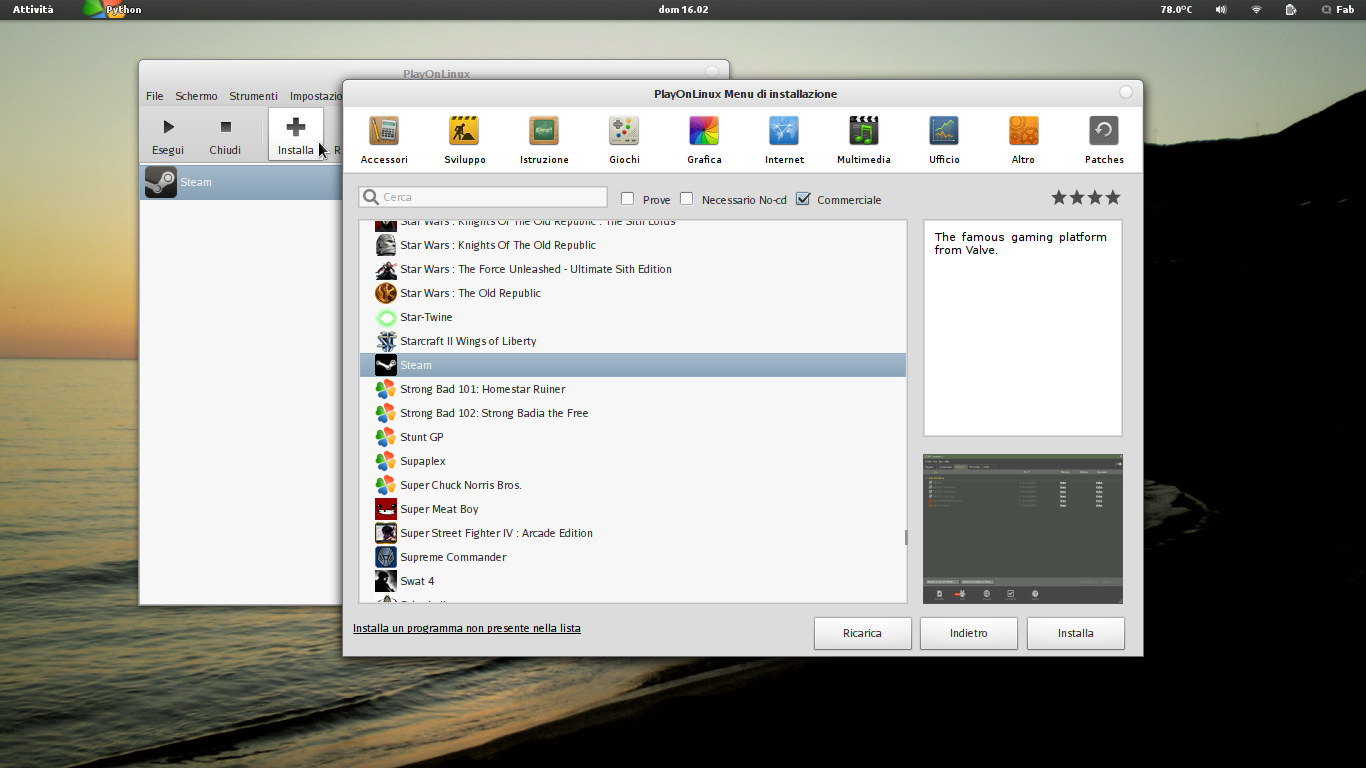Open the dom 16.02 clock in top bar

pos(683,9)
